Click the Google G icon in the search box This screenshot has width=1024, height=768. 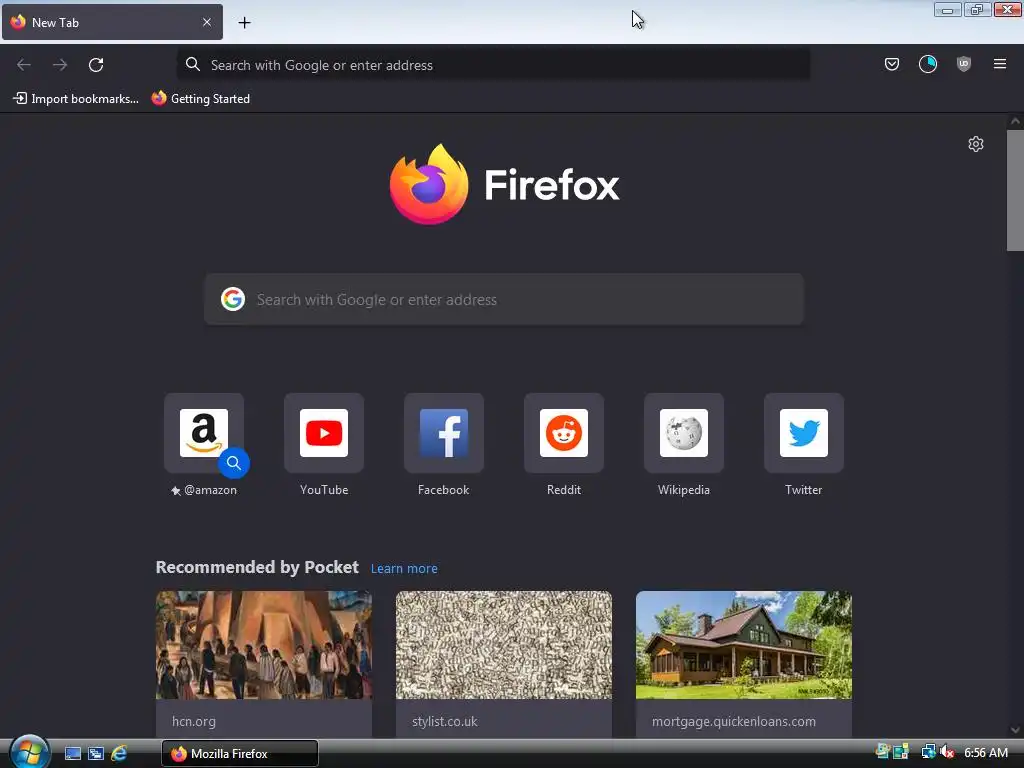(x=232, y=300)
